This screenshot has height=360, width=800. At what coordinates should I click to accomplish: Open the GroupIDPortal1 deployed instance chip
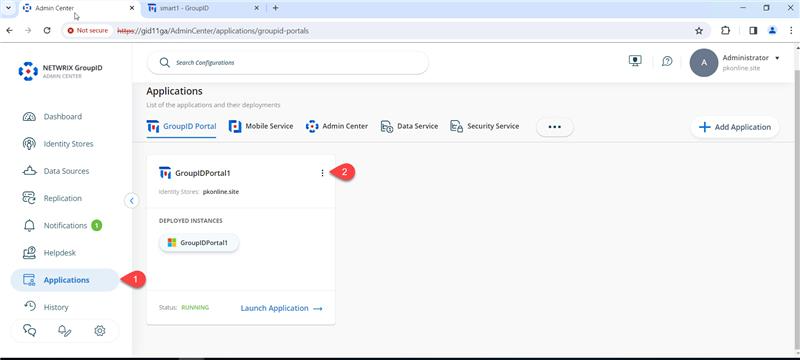(198, 243)
